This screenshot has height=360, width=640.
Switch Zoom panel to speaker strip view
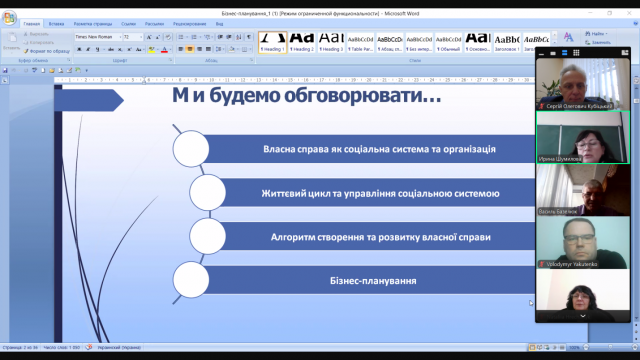564,53
